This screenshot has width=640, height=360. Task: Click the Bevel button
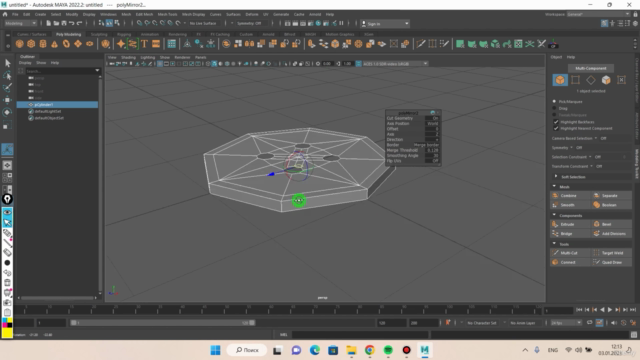[x=612, y=224]
